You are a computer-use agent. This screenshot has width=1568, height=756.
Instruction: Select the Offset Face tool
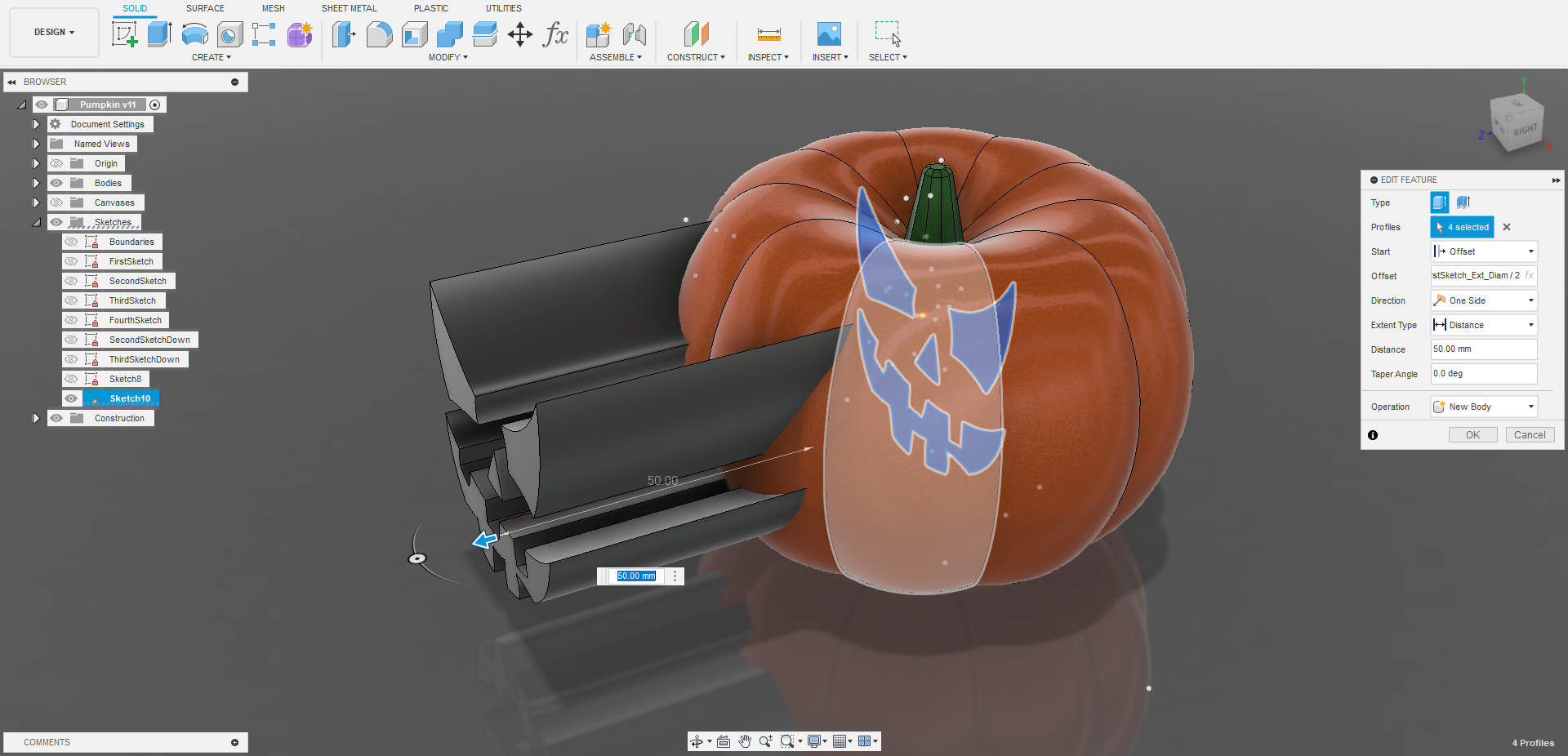coord(484,34)
